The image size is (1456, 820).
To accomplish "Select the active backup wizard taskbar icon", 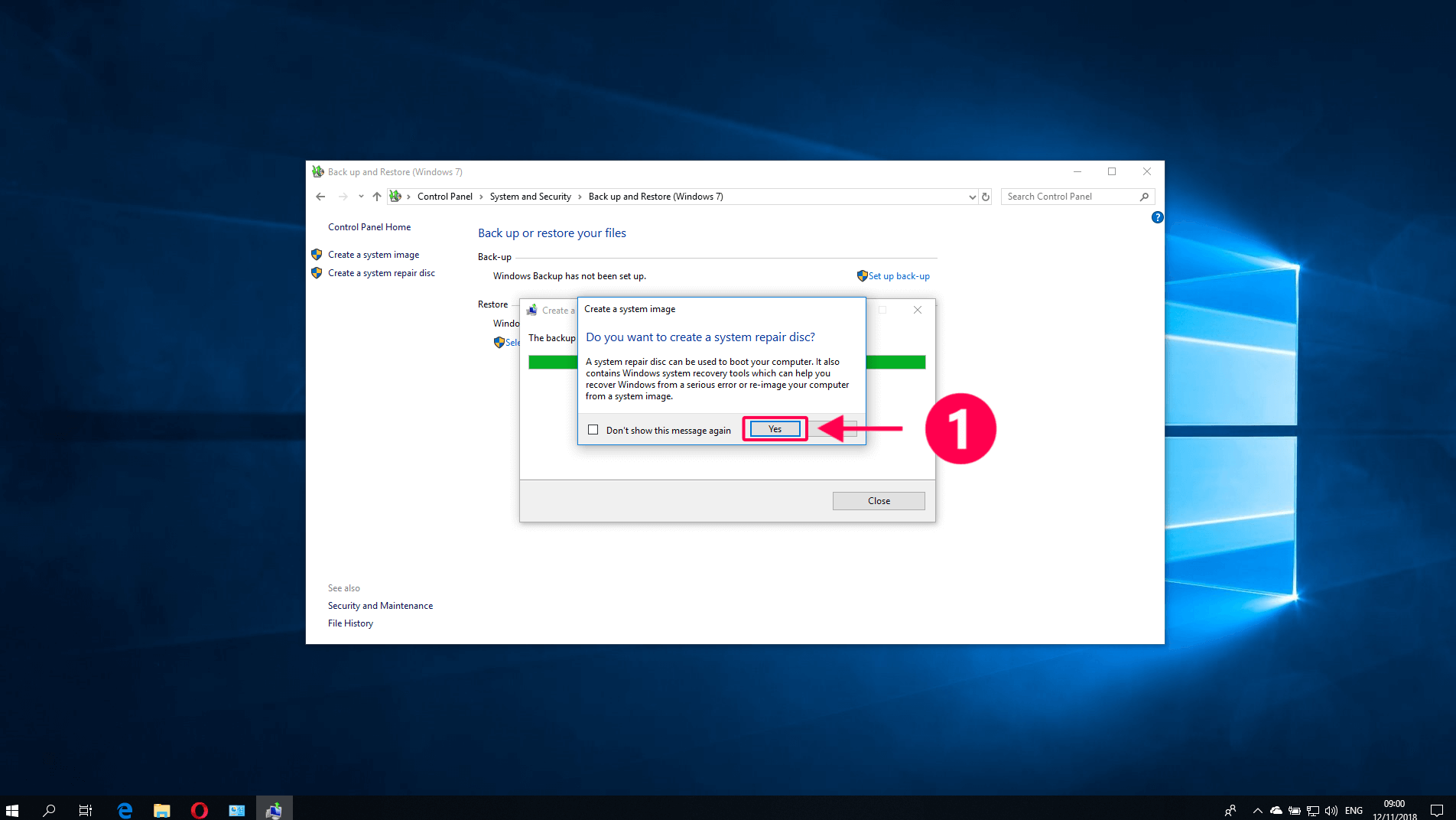I will (274, 810).
